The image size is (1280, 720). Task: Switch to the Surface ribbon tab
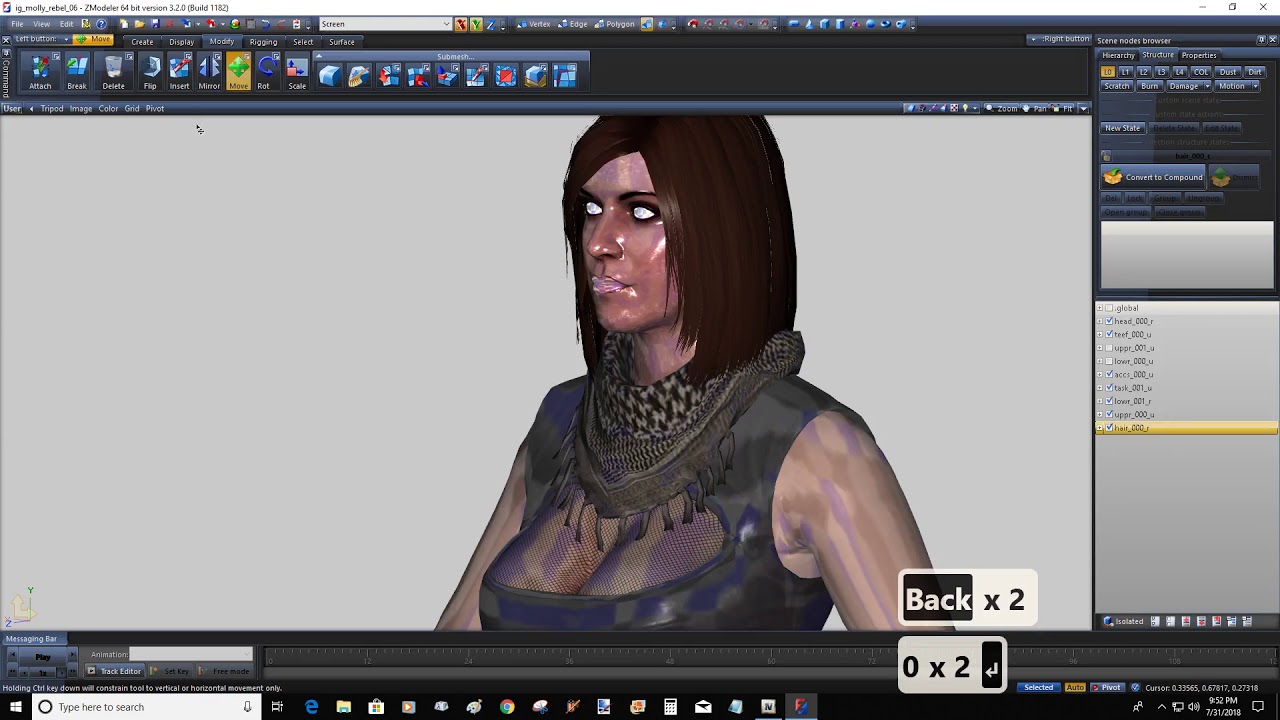pyautogui.click(x=342, y=42)
